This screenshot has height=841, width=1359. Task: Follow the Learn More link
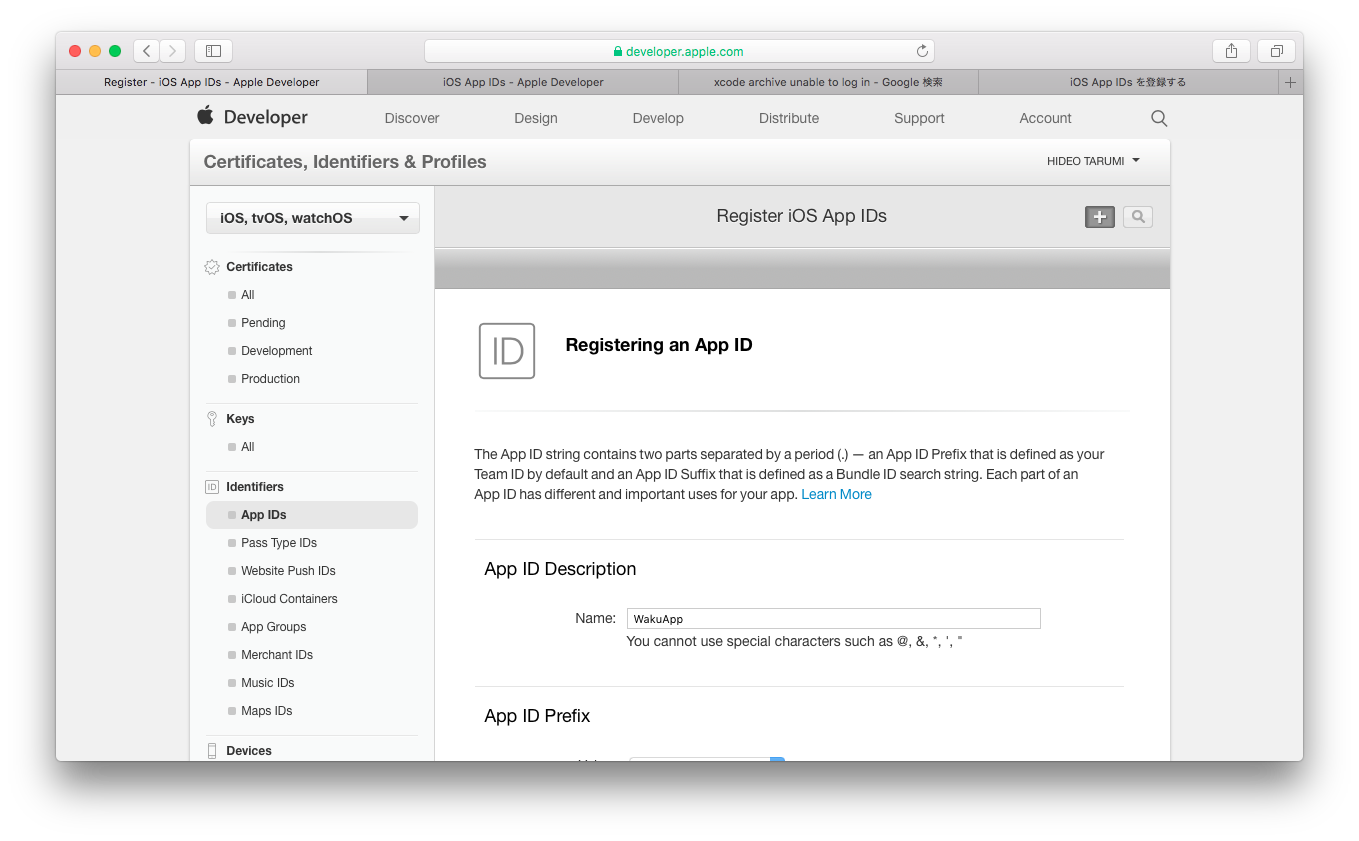pos(836,494)
